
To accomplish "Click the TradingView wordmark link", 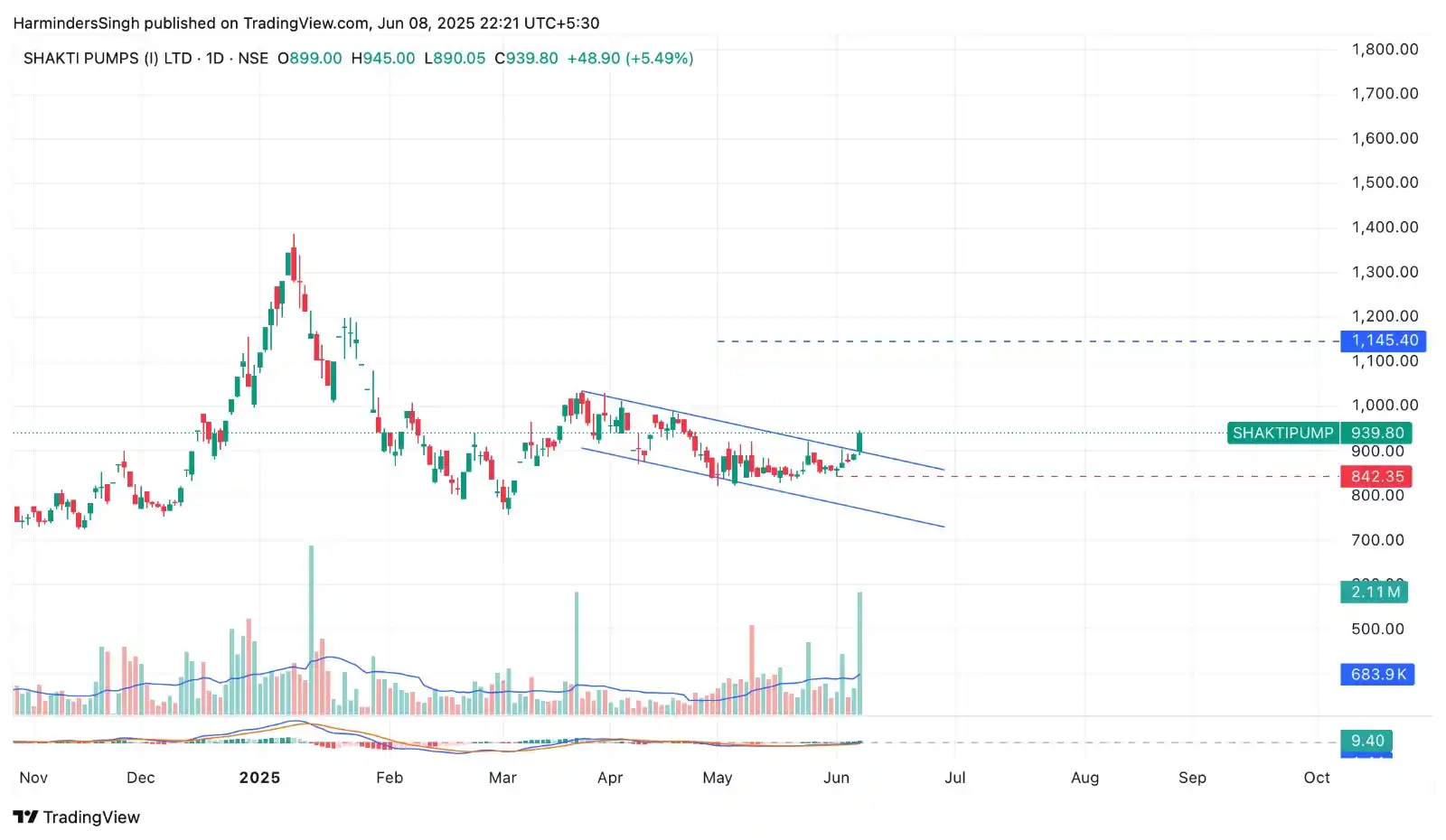I will pyautogui.click(x=91, y=817).
